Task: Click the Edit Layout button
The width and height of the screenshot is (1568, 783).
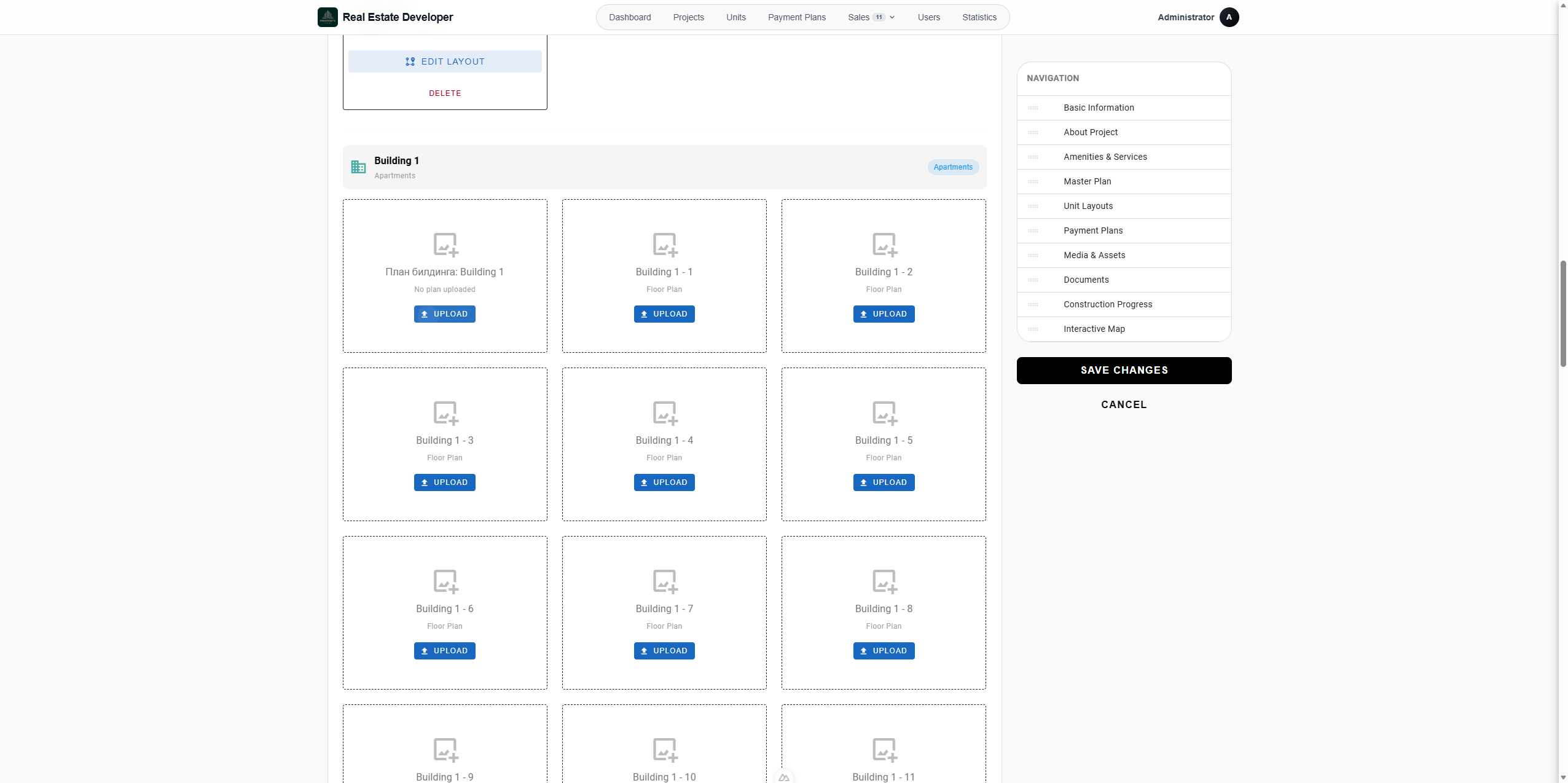Action: point(445,61)
